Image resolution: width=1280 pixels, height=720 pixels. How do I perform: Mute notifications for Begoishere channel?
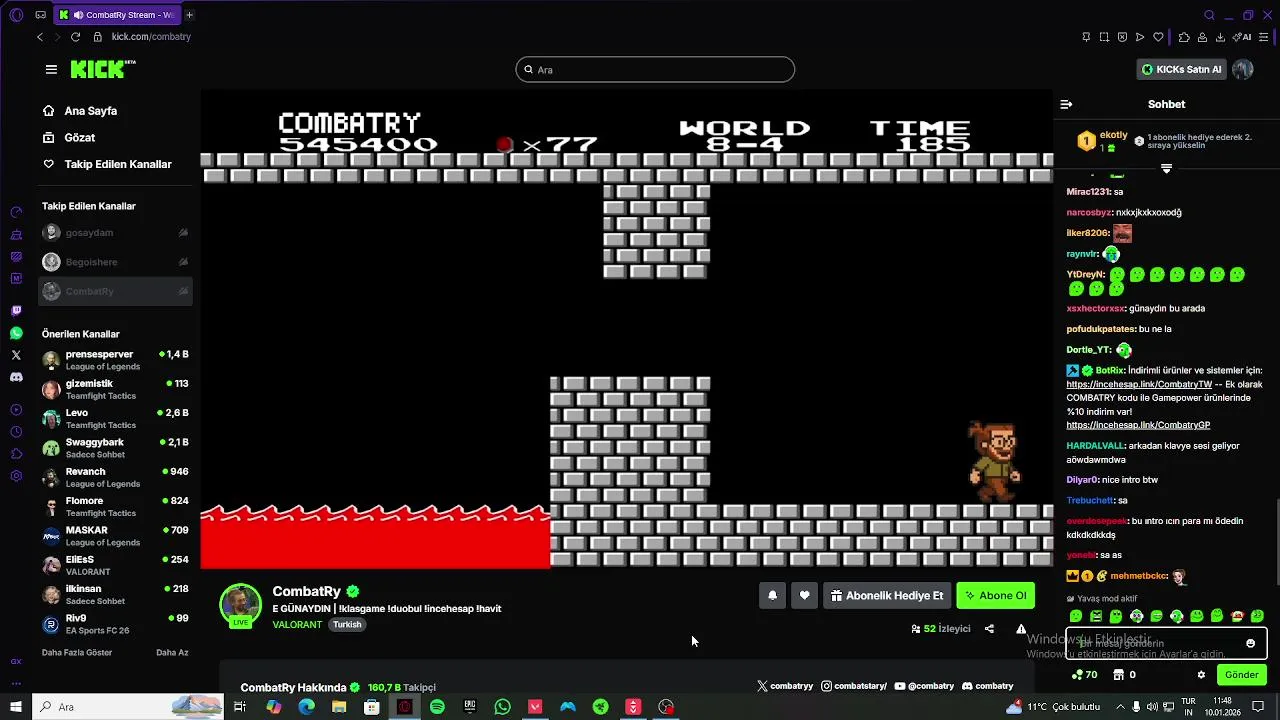click(x=183, y=262)
